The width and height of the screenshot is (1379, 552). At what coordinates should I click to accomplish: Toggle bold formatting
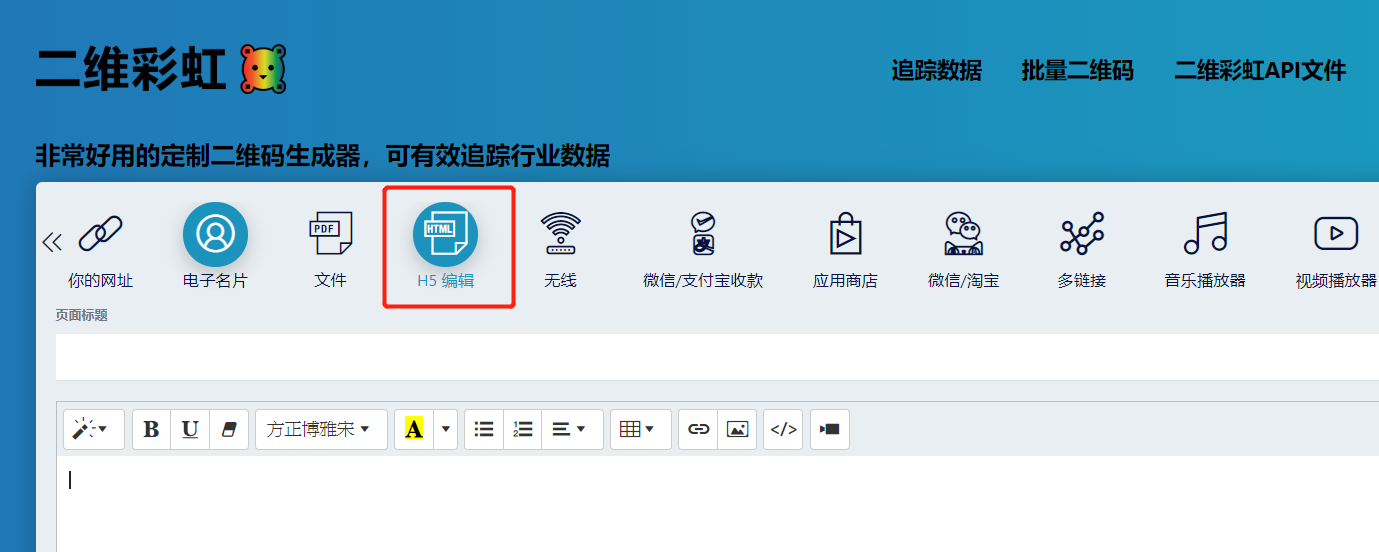pyautogui.click(x=152, y=429)
